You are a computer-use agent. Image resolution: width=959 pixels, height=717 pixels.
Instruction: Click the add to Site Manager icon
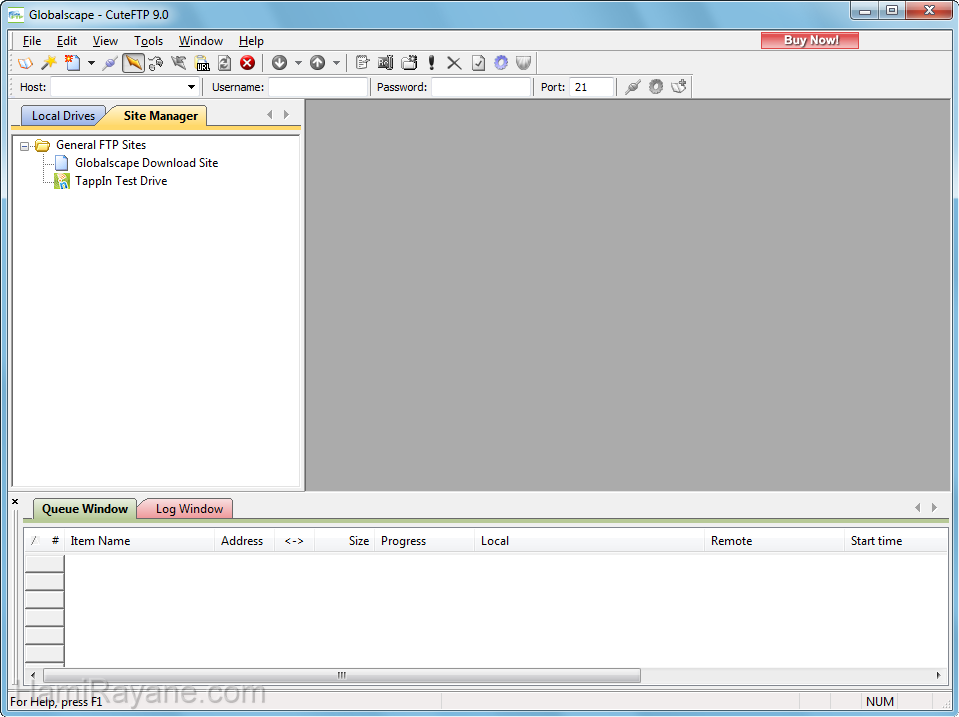(679, 87)
